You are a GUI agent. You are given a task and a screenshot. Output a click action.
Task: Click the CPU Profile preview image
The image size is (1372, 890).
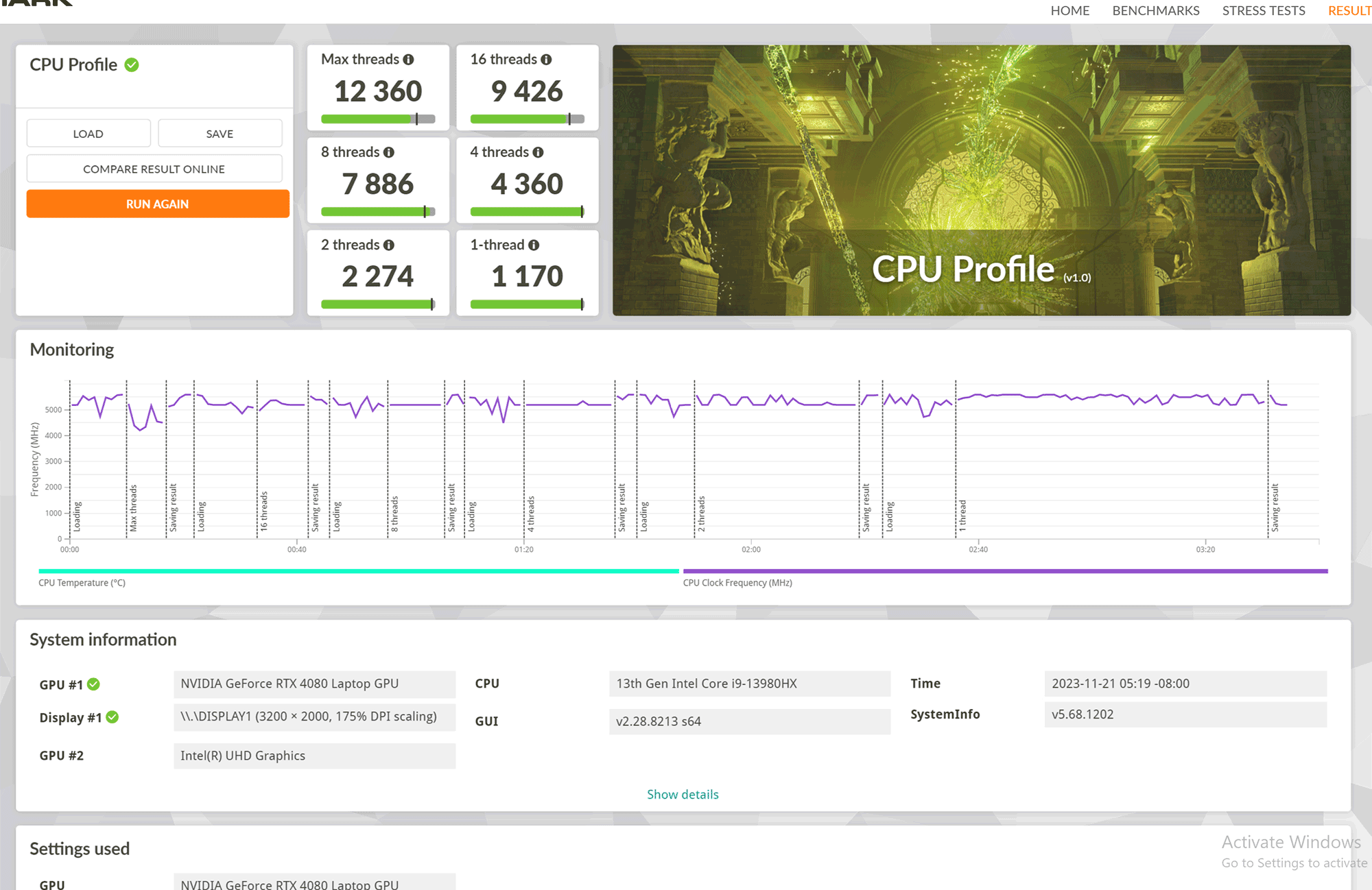coord(981,180)
